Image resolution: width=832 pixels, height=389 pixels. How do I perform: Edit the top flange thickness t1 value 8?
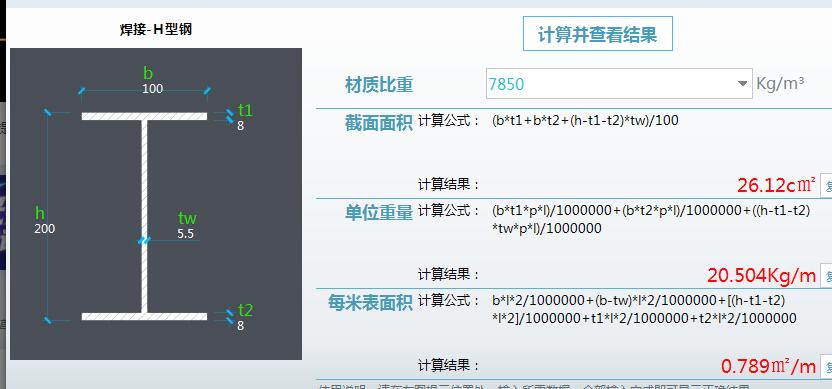coord(241,126)
